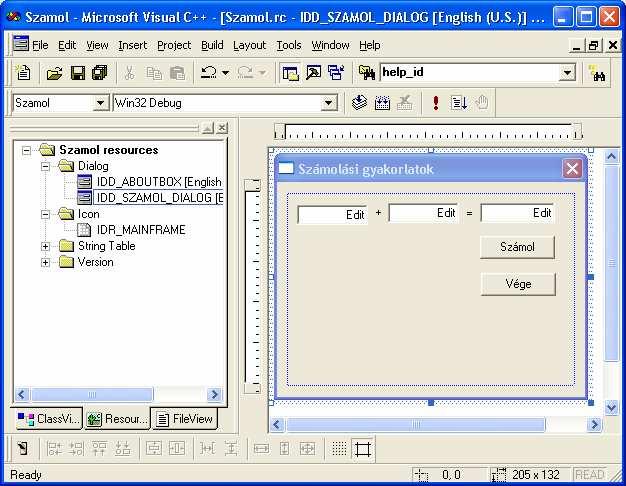Collapse the Dialog folder node
Viewport: 626px width, 486px height.
(x=46, y=166)
